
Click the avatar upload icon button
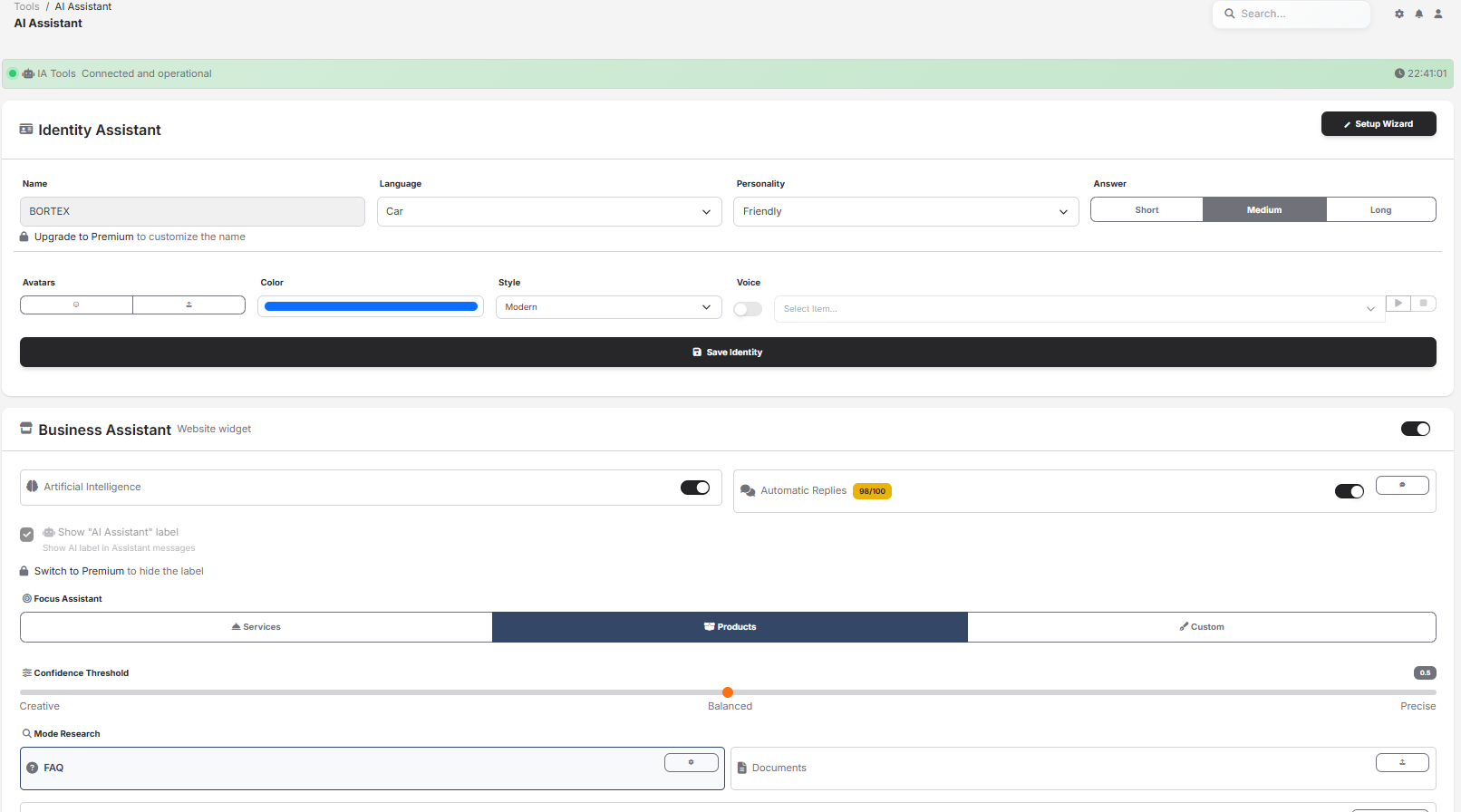[x=189, y=305]
